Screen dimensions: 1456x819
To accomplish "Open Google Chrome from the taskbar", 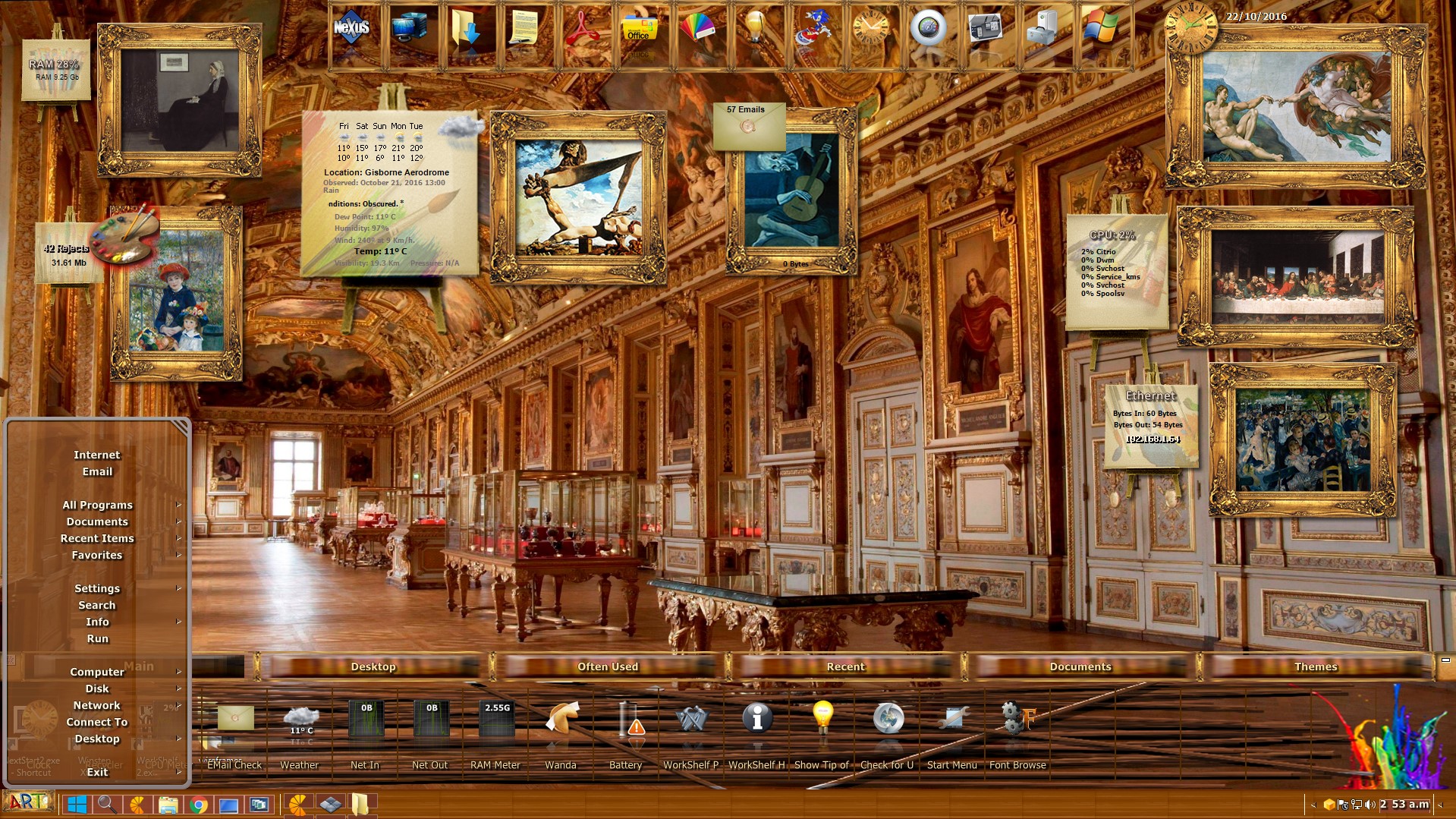I will point(199,805).
